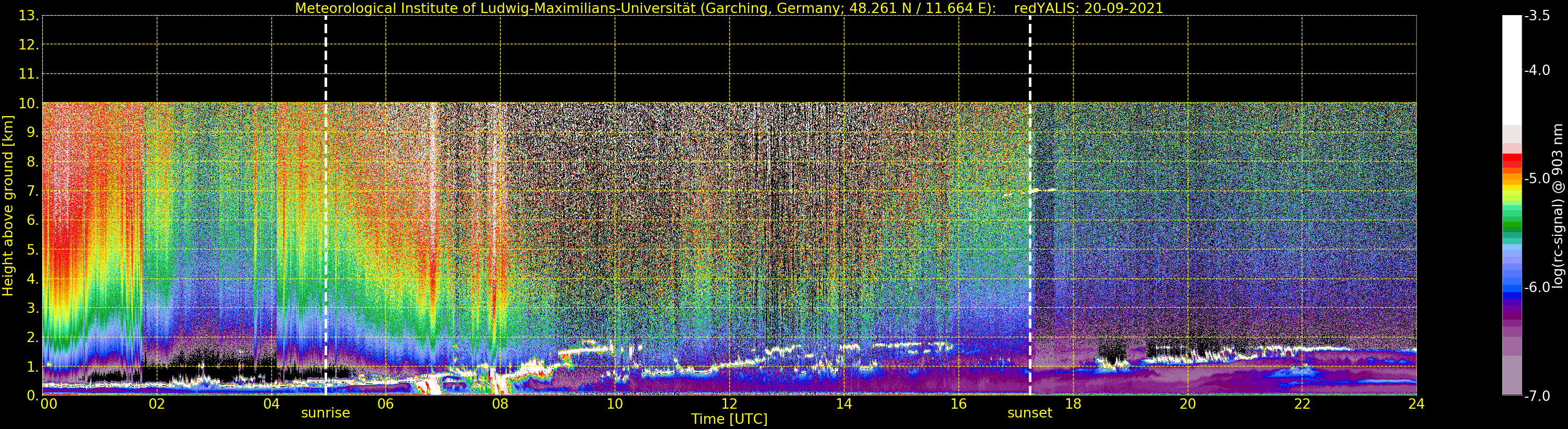Click height-axis tick label "1."
Screen dimensions: 1568x429
pyautogui.click(x=33, y=367)
